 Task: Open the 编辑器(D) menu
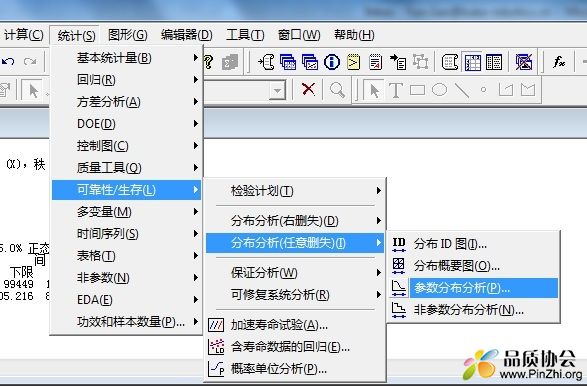(x=186, y=35)
